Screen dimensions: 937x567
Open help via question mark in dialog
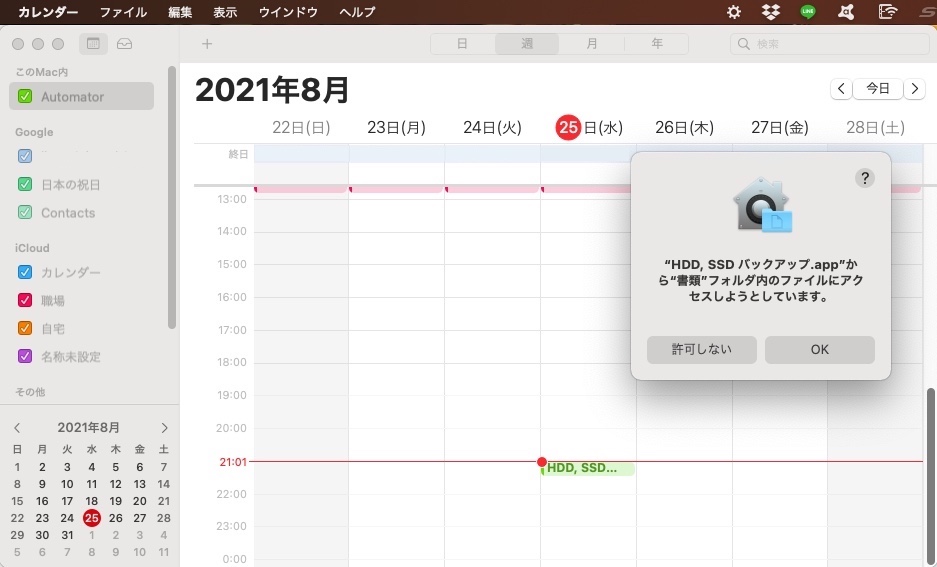click(864, 178)
